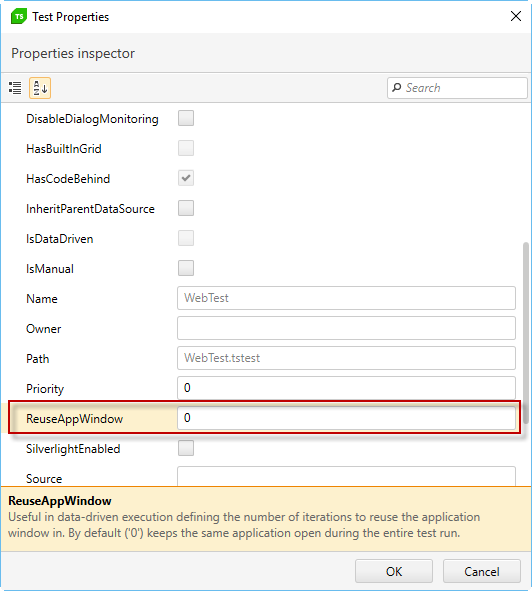Confirm with the OK button

394,571
